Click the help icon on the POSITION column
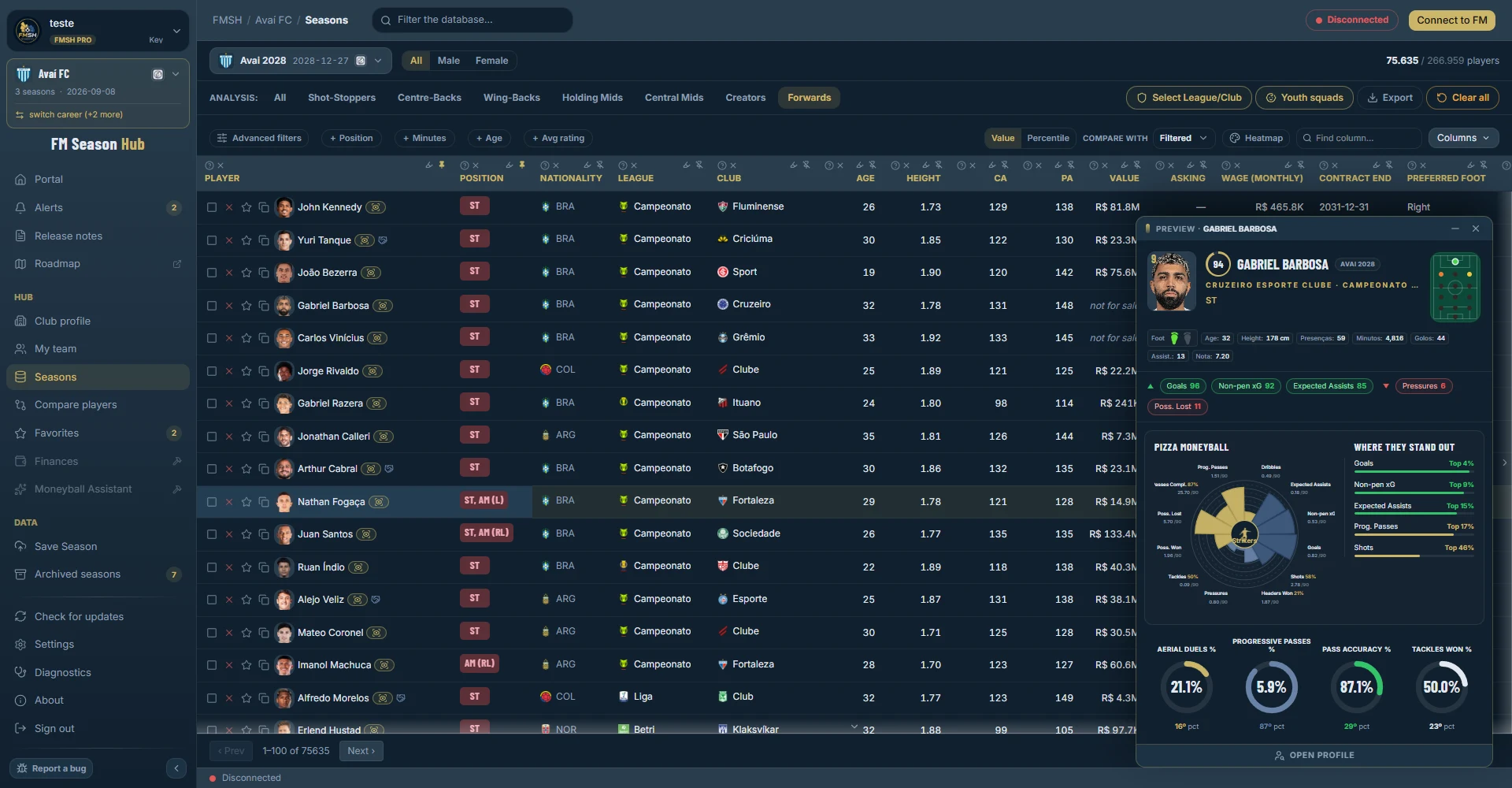 (465, 165)
